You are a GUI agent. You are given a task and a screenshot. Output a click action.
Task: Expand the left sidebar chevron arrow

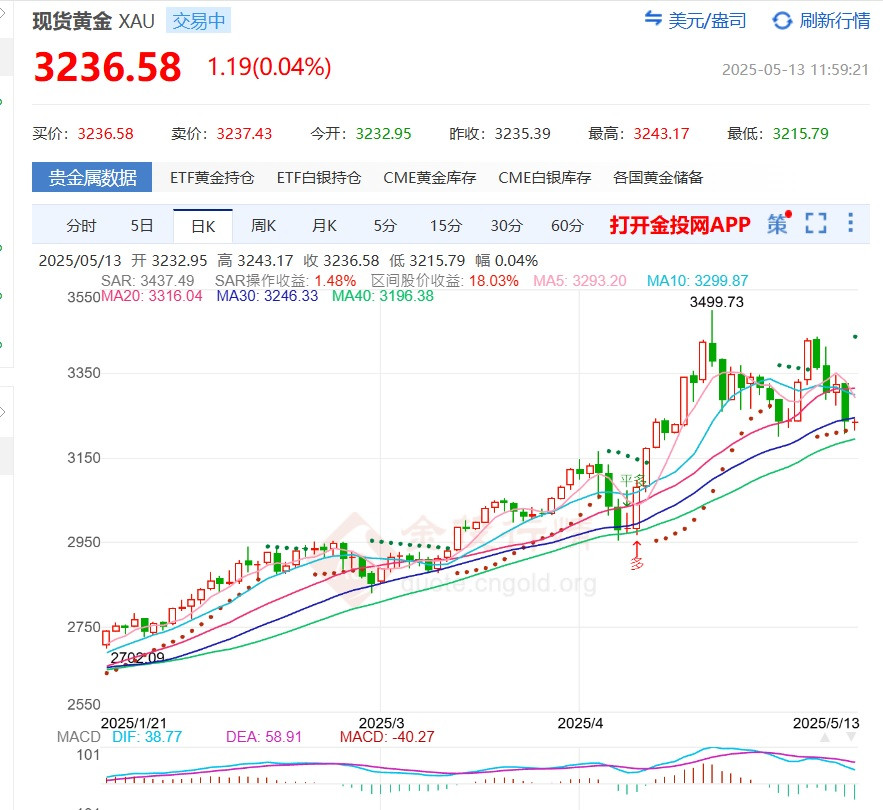coord(3,412)
